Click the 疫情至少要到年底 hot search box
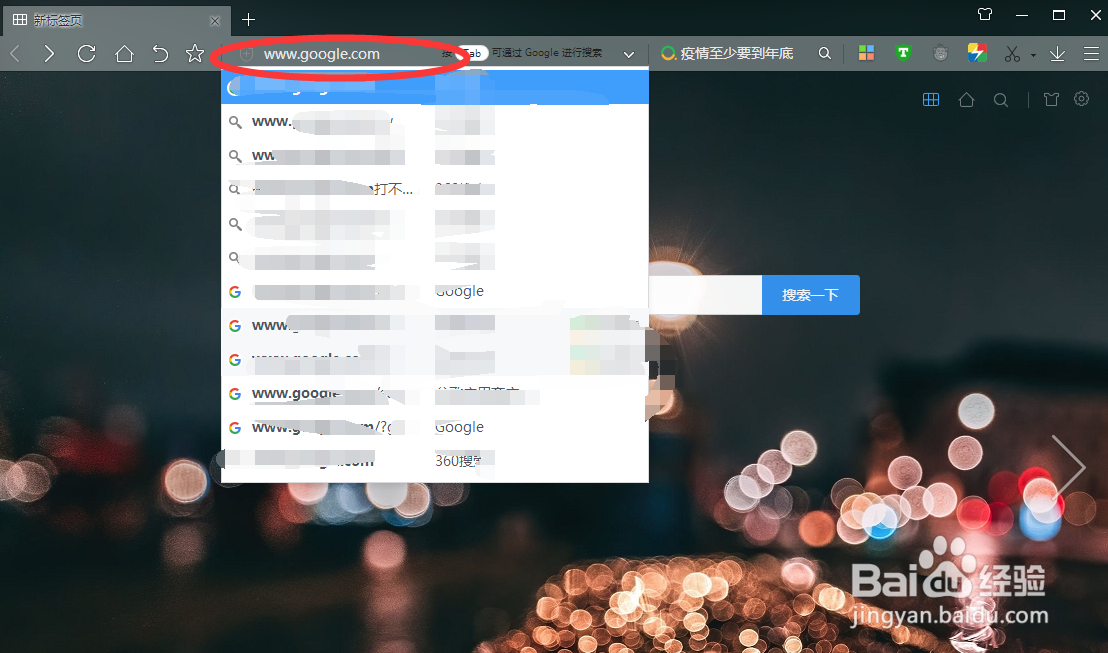 tap(736, 54)
